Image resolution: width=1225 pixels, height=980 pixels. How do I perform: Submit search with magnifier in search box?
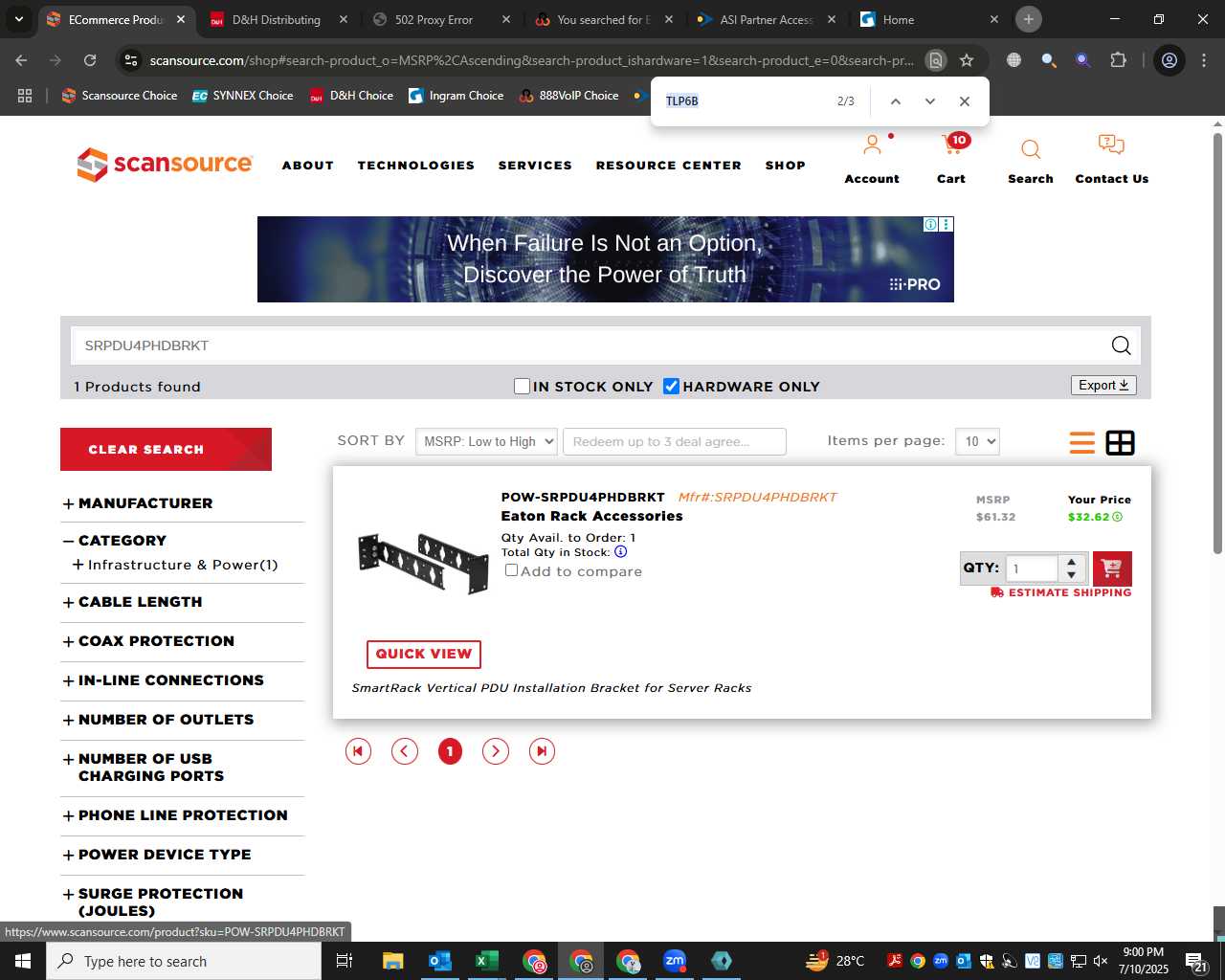1121,345
